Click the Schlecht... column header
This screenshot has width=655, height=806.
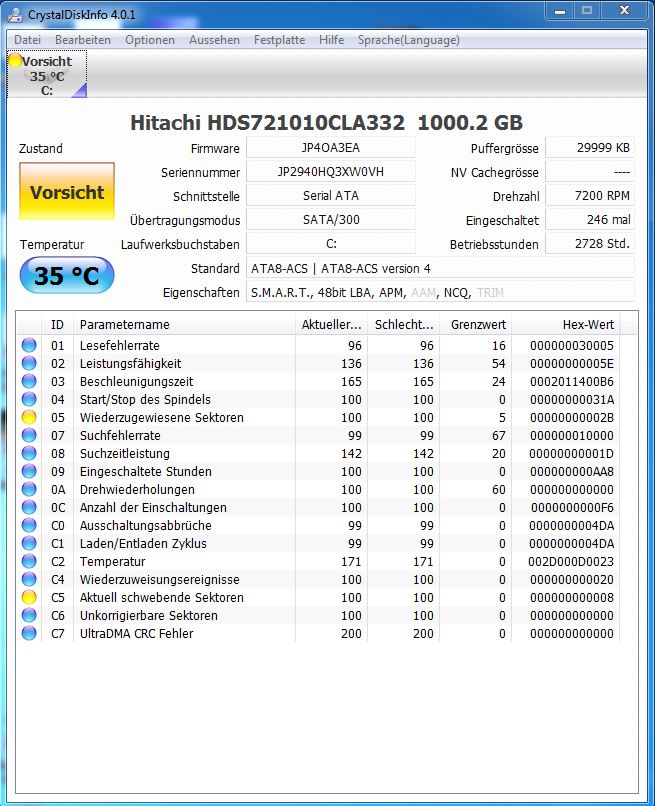404,324
